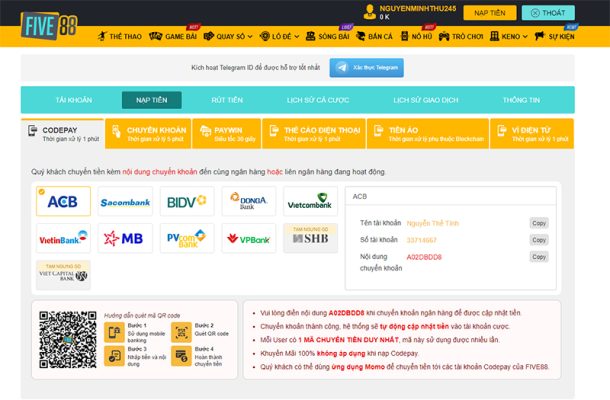Copy the account number Số tài khoản
Viewport: 610px width, 400px height.
(x=539, y=240)
